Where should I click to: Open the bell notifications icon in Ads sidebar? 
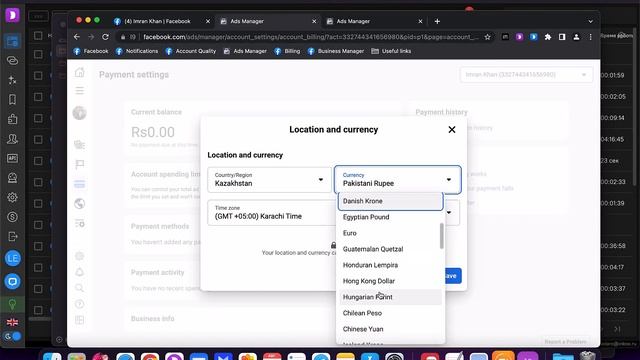pyautogui.click(x=80, y=272)
